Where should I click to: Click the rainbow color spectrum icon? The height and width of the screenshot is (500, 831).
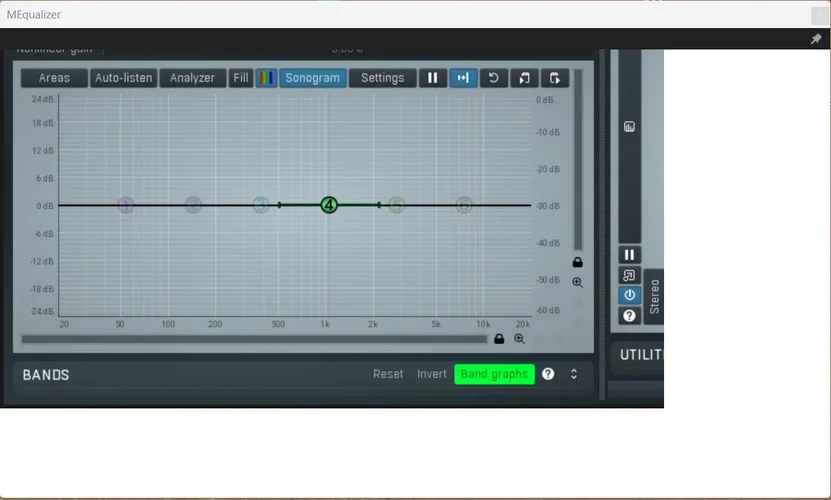[266, 78]
